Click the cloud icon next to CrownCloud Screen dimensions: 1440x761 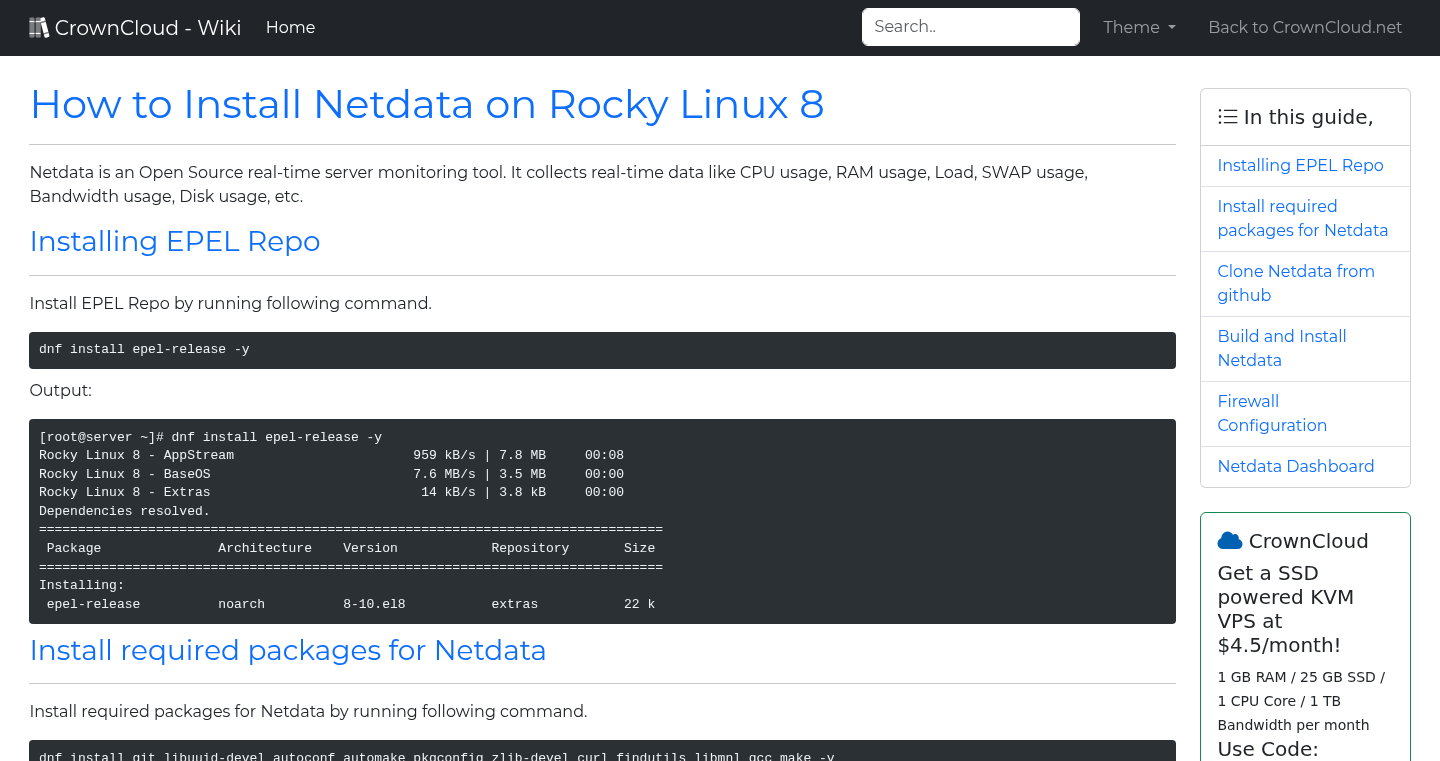coord(1229,540)
